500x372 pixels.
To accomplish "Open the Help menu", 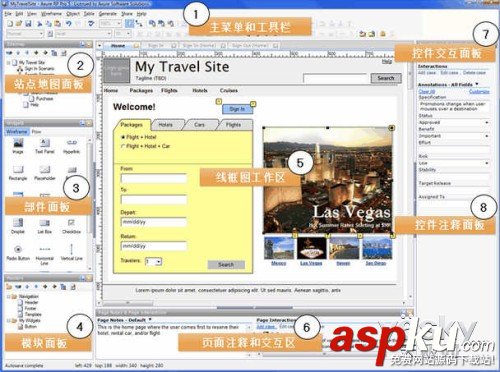I will coord(142,14).
